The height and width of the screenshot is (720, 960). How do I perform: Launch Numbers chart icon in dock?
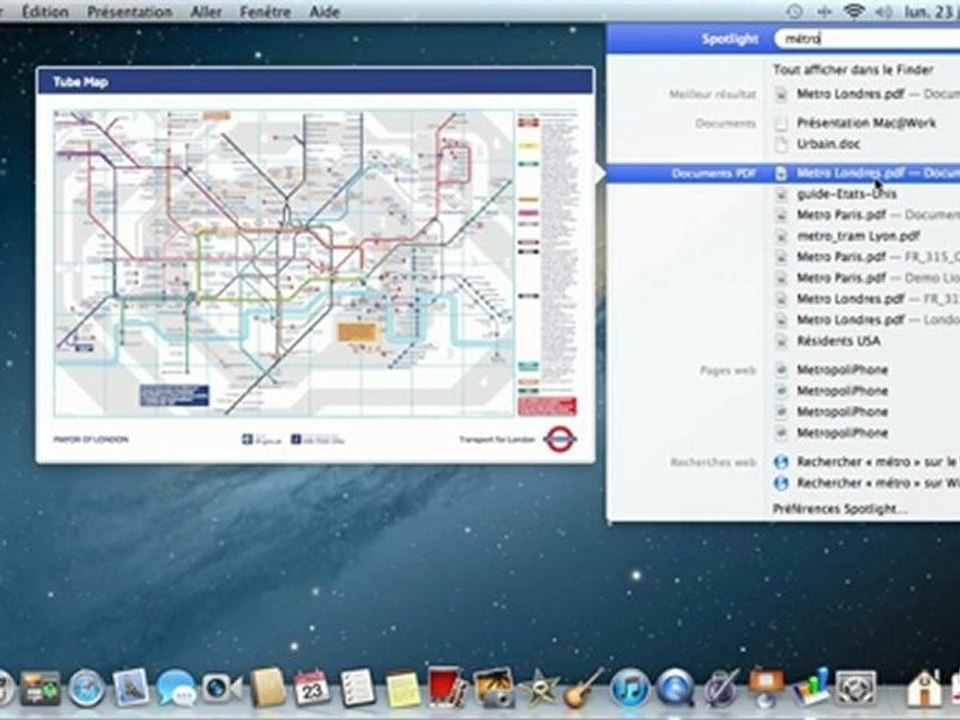coord(811,686)
